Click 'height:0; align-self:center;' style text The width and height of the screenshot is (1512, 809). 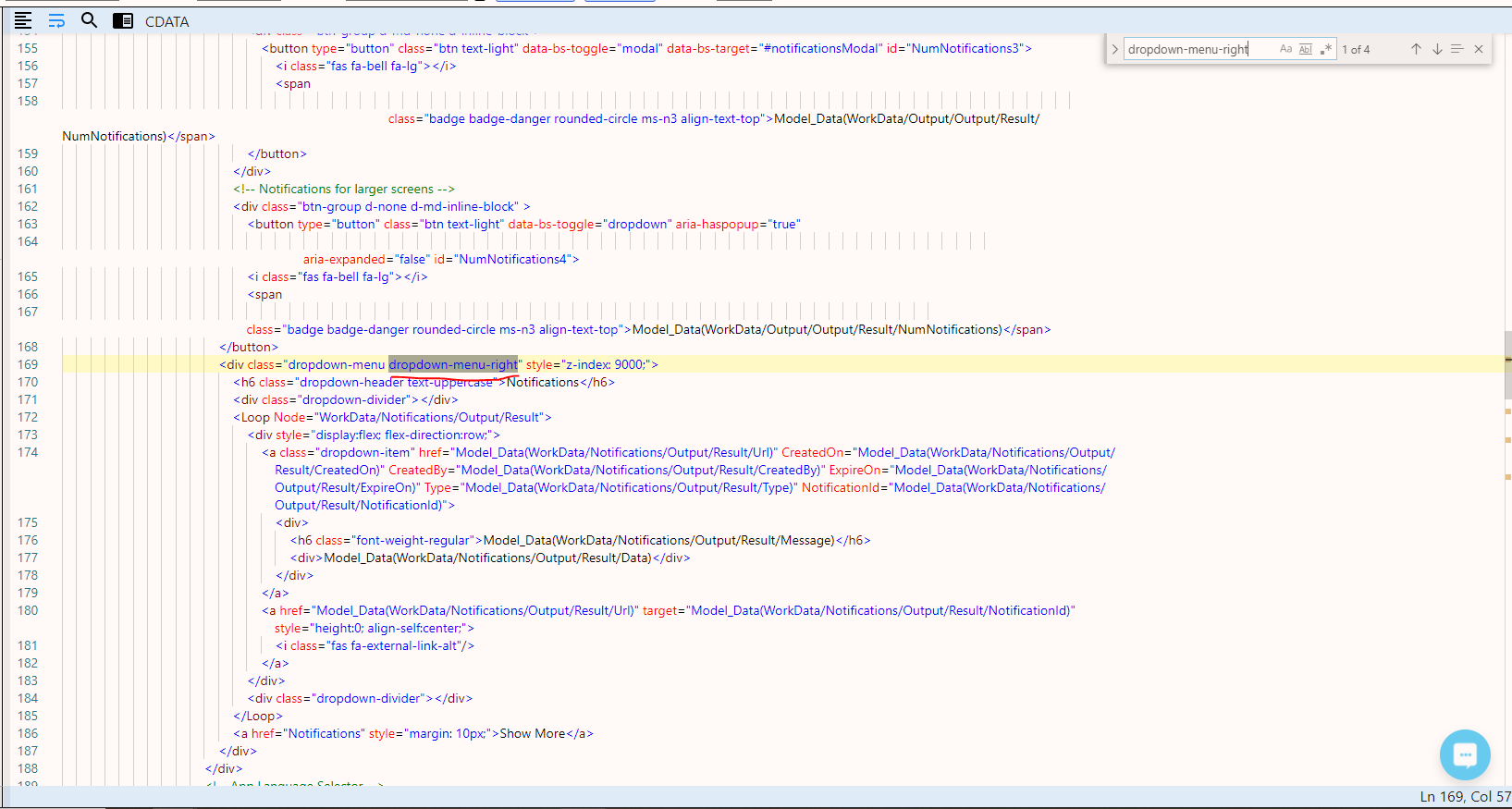pos(388,628)
